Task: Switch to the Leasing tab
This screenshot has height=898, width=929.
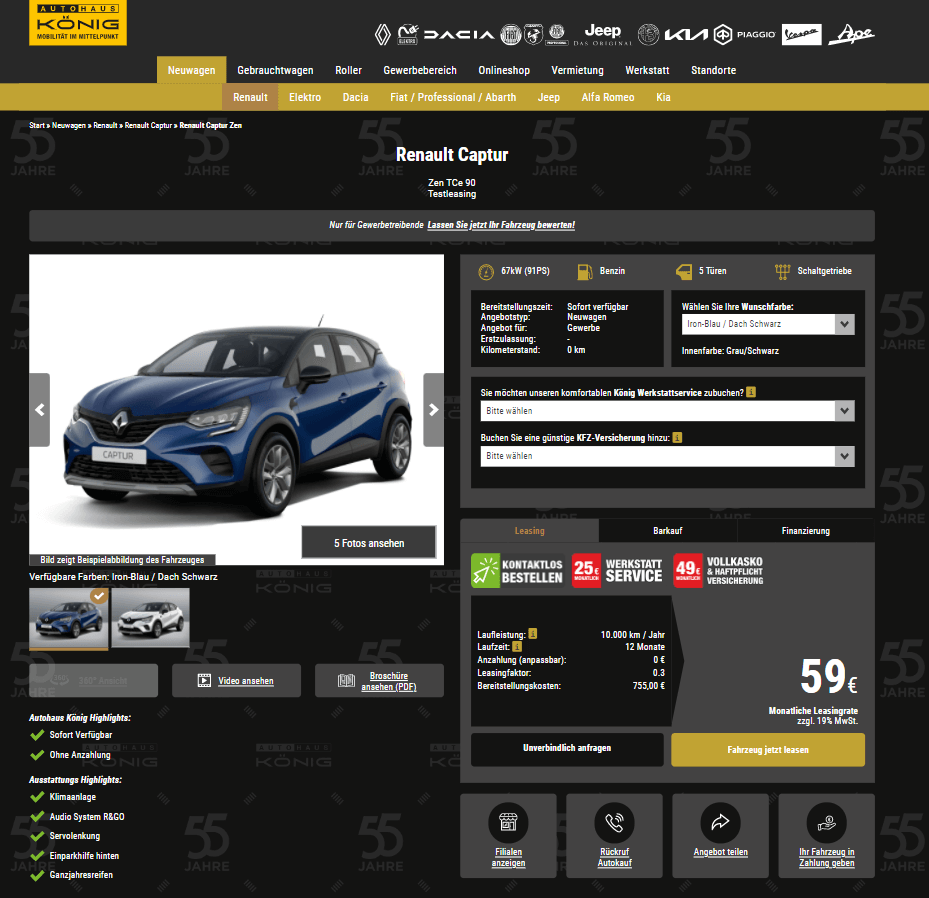Action: click(530, 531)
